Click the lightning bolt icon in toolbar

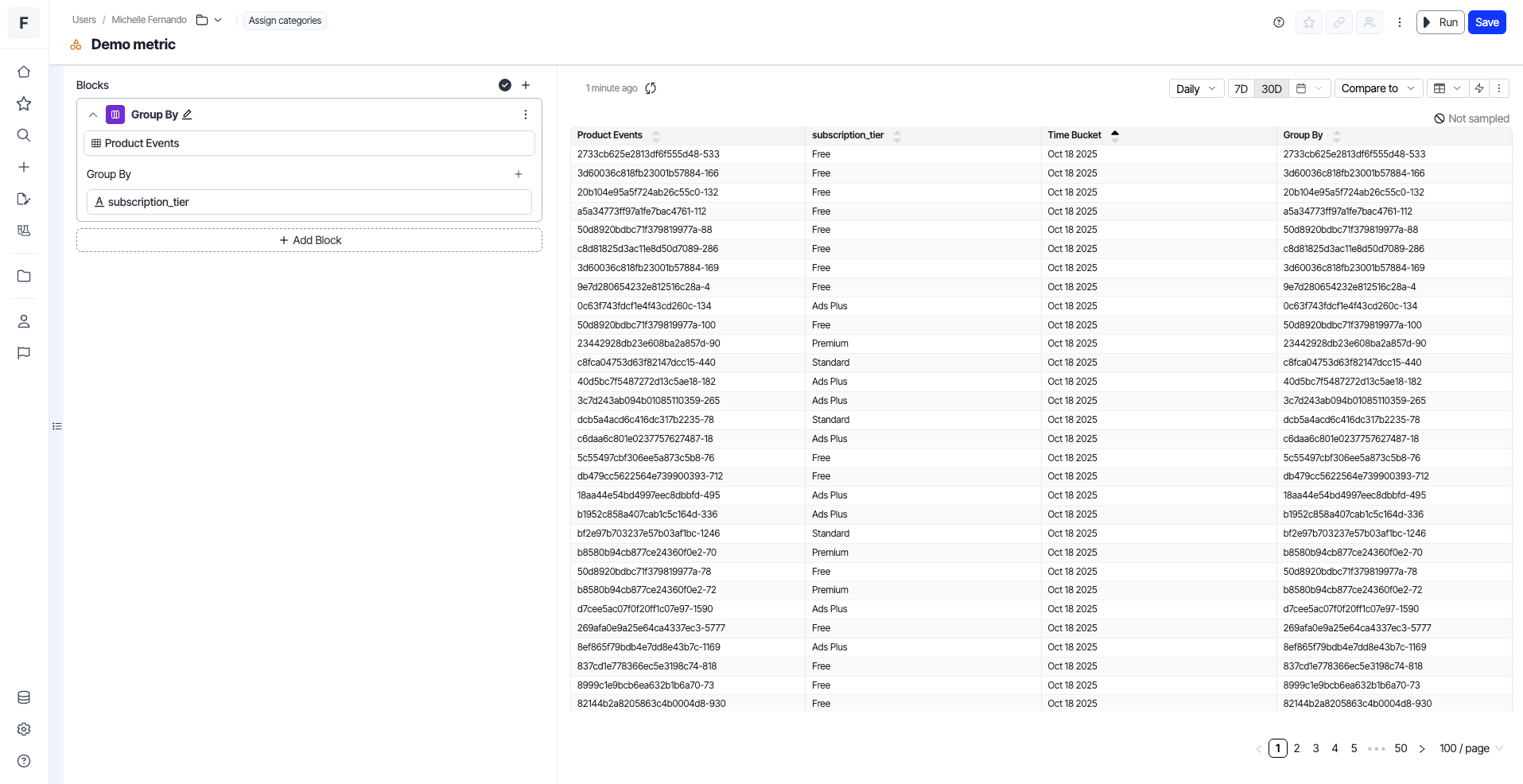click(x=1479, y=88)
